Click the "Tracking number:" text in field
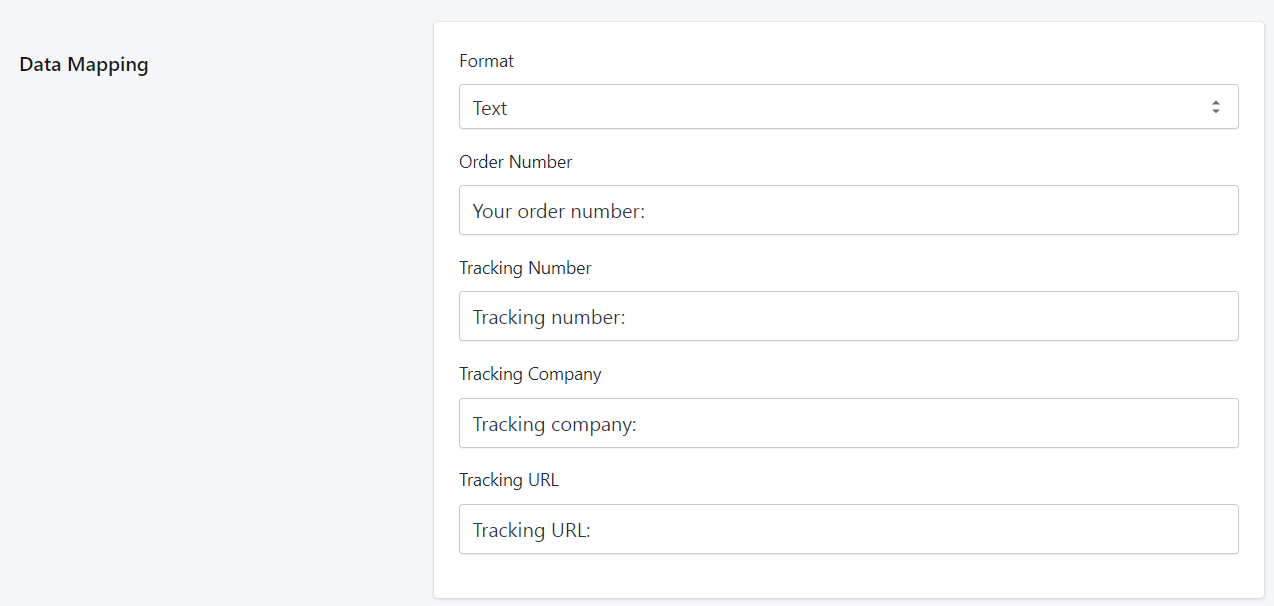Image resolution: width=1274 pixels, height=606 pixels. [549, 317]
